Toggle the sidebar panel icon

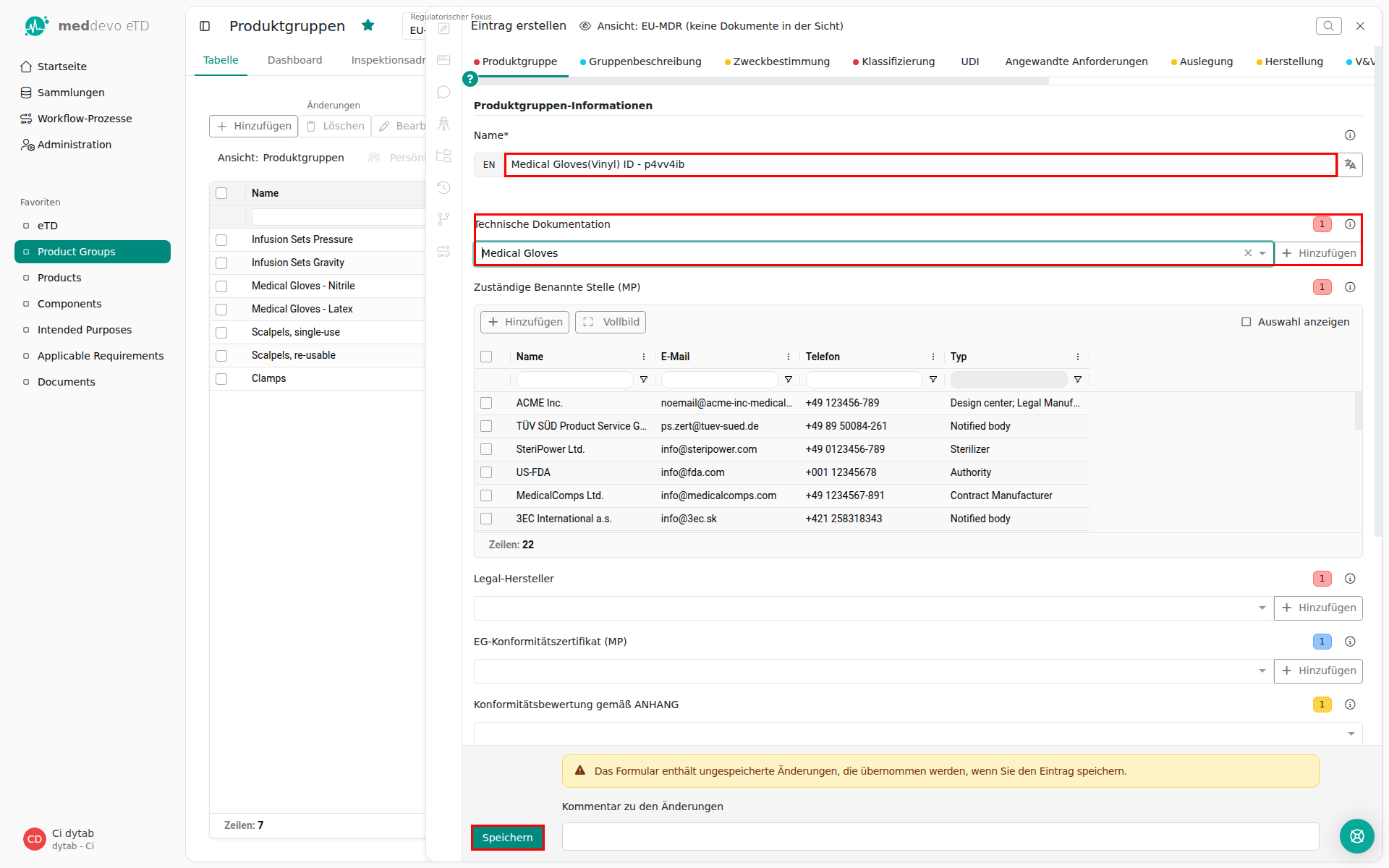click(x=205, y=26)
